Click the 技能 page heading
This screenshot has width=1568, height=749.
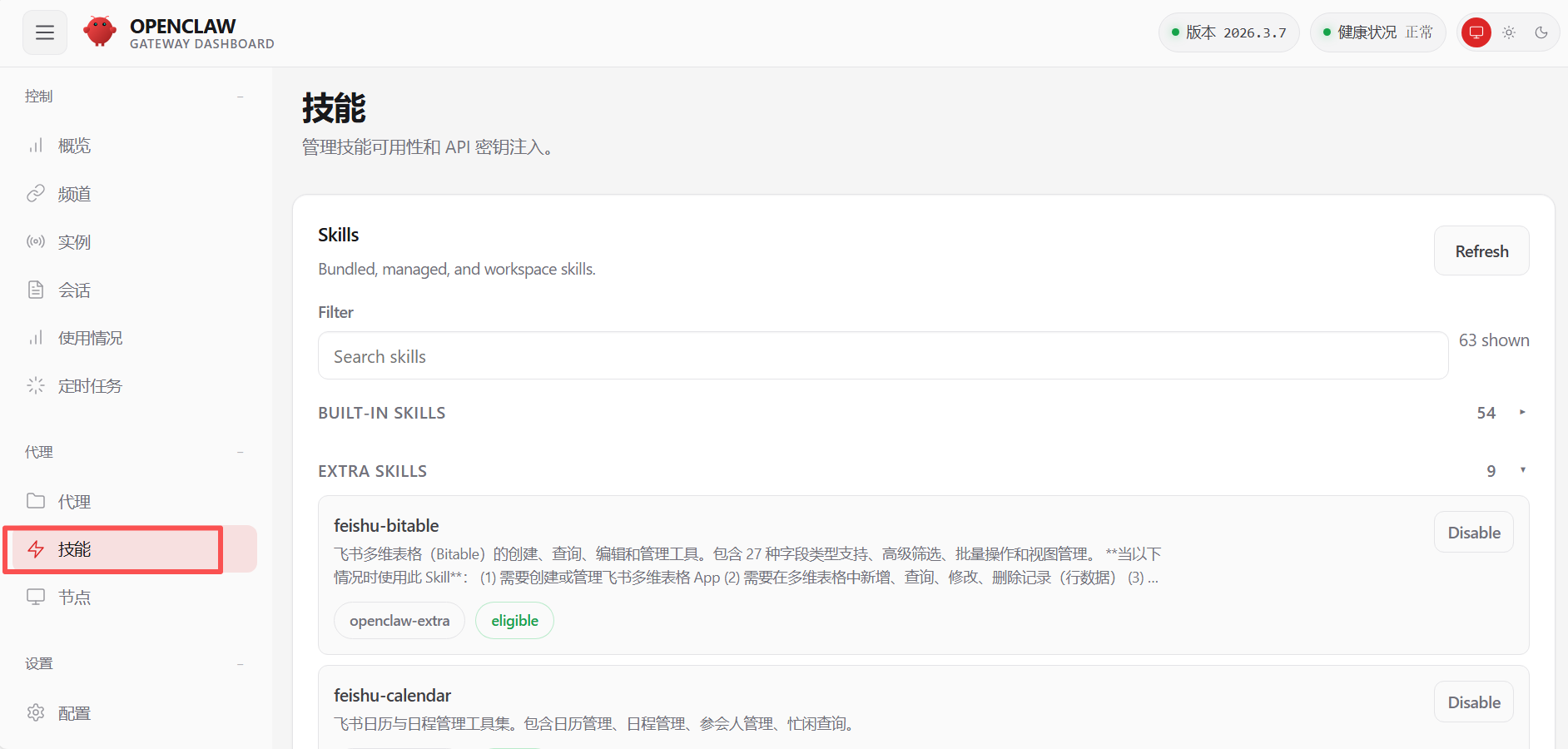click(x=334, y=108)
